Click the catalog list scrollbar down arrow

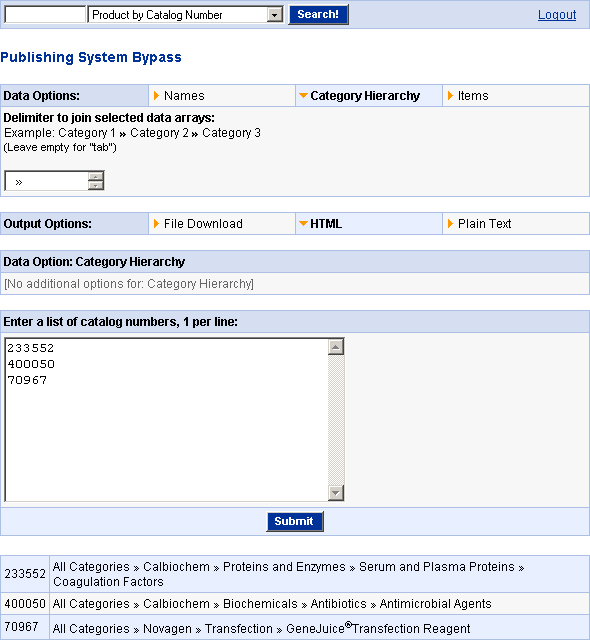click(x=336, y=493)
